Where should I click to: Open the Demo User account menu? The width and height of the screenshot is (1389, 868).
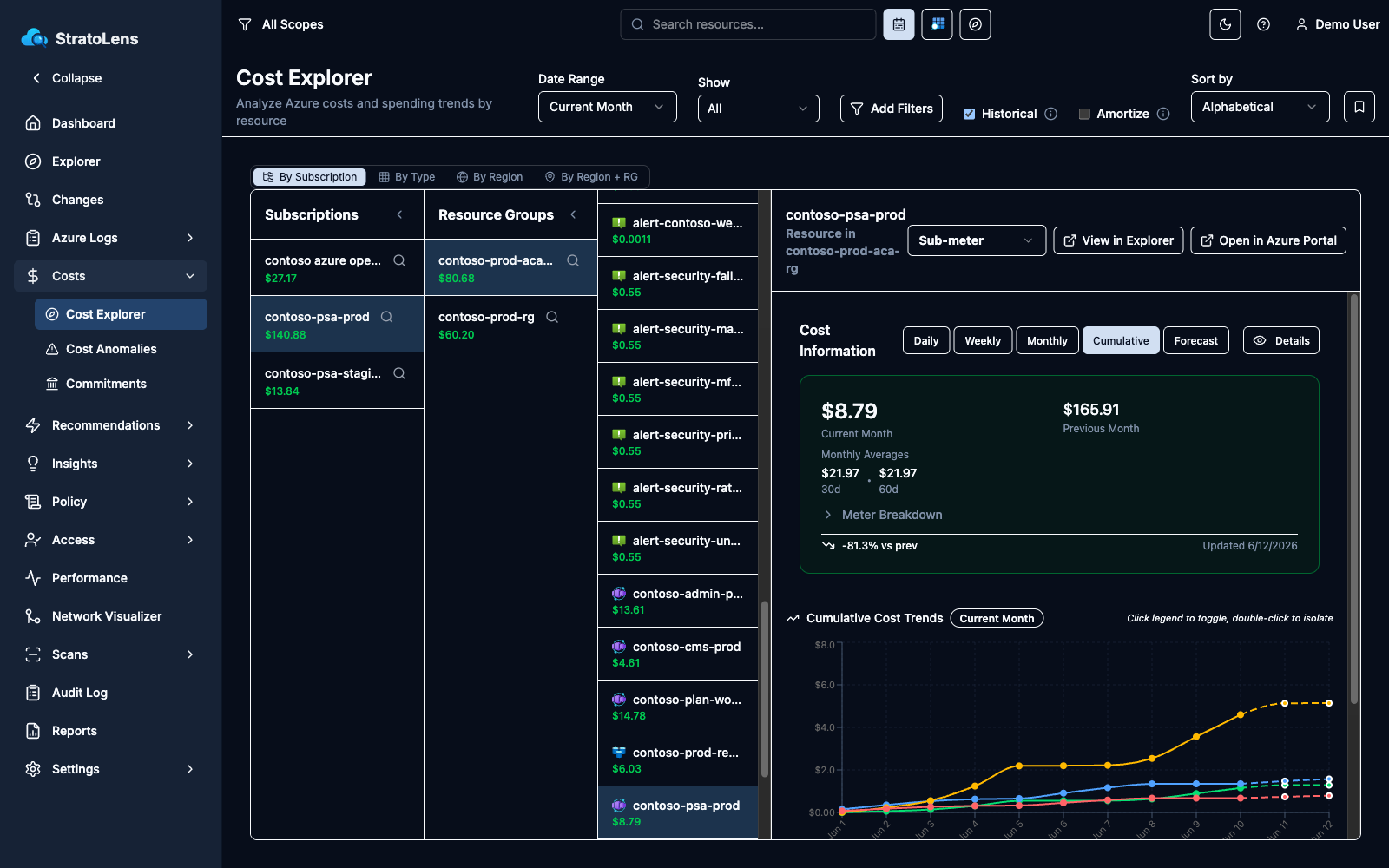1338,24
